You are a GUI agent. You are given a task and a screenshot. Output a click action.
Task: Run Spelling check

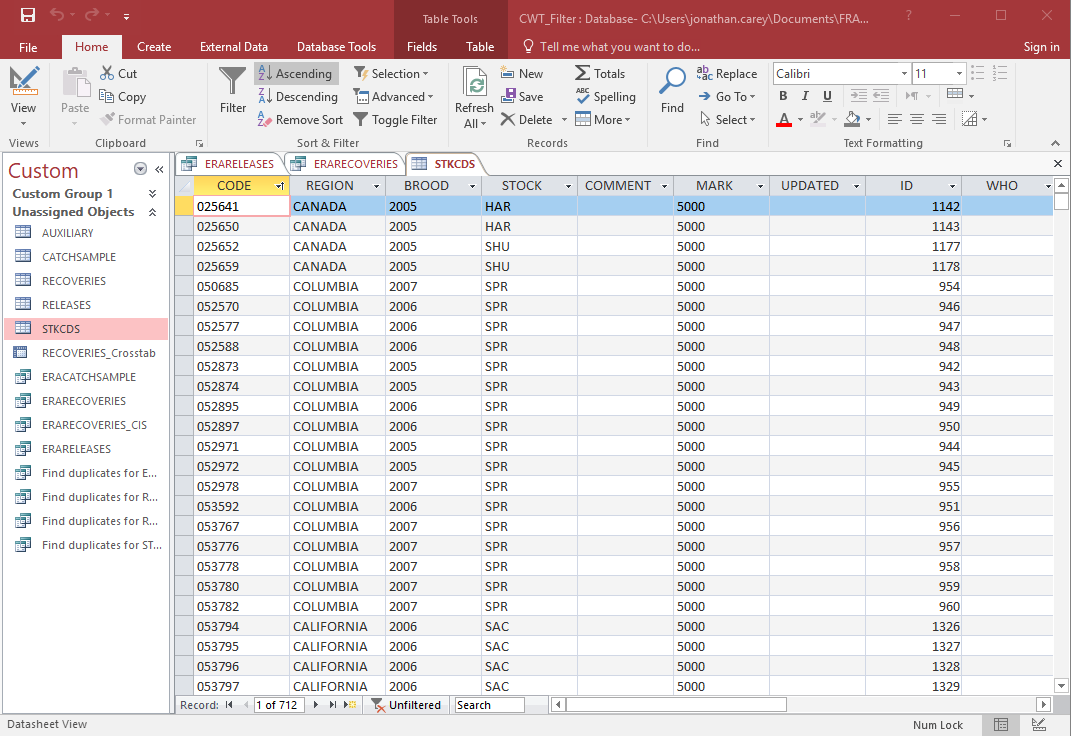pyautogui.click(x=605, y=96)
